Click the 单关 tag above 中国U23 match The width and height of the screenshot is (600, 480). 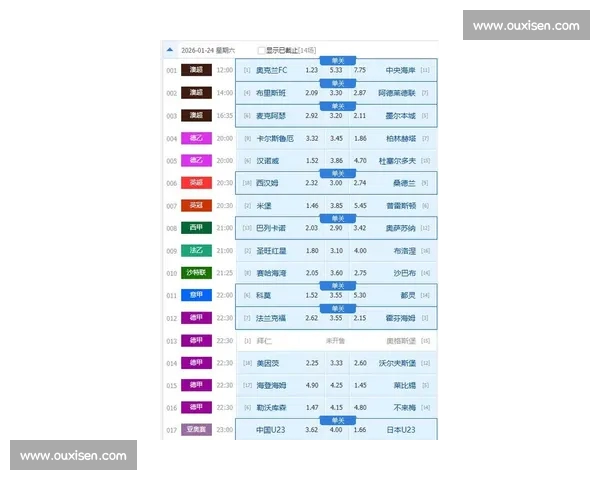coord(336,419)
